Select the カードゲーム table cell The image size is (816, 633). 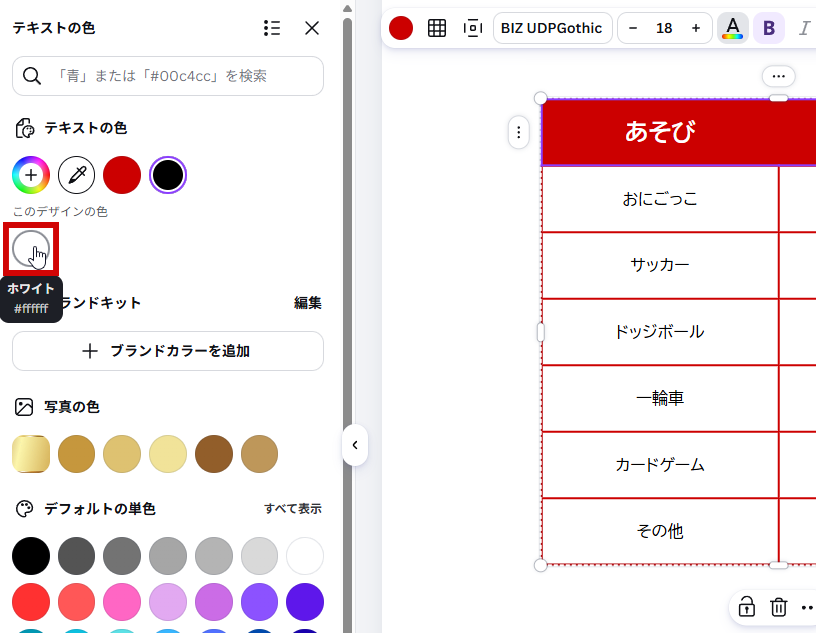click(660, 465)
